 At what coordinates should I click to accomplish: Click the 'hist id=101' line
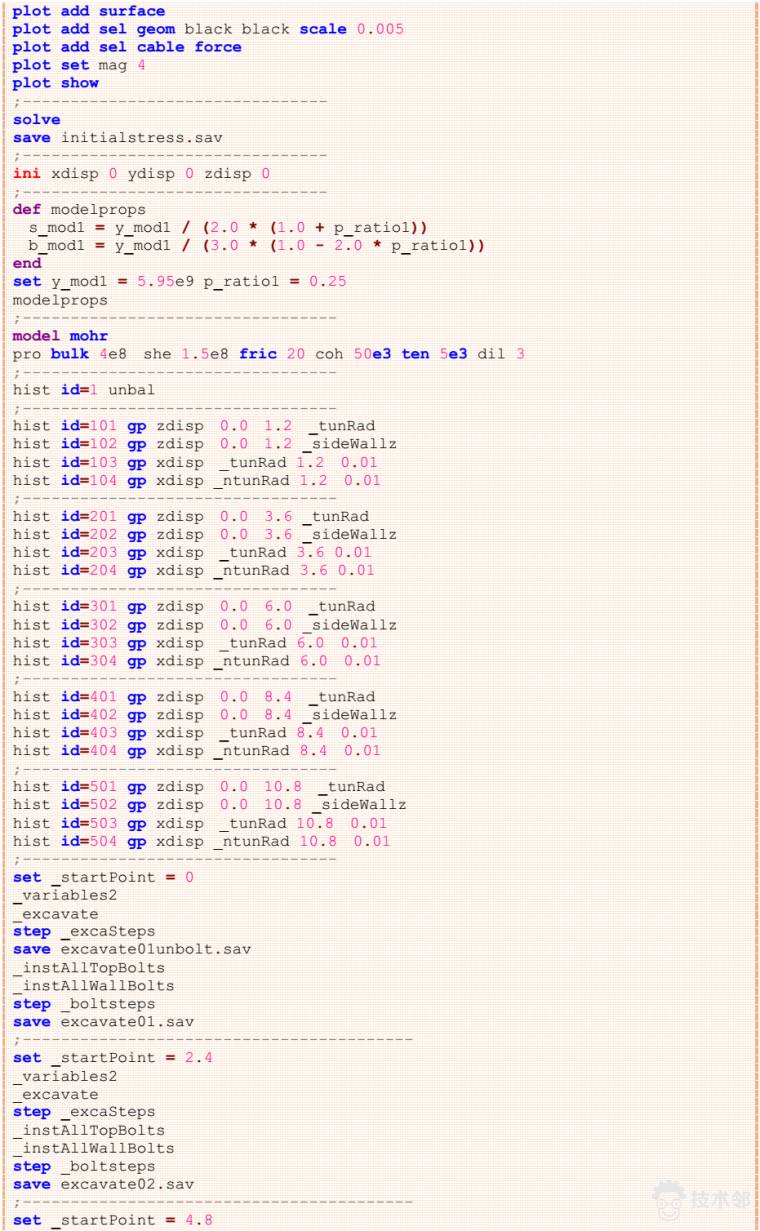tap(194, 426)
